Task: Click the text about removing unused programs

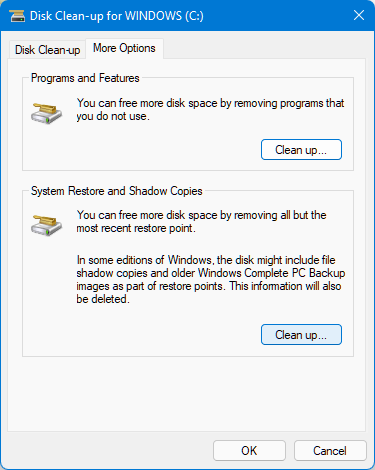Action: (210, 110)
